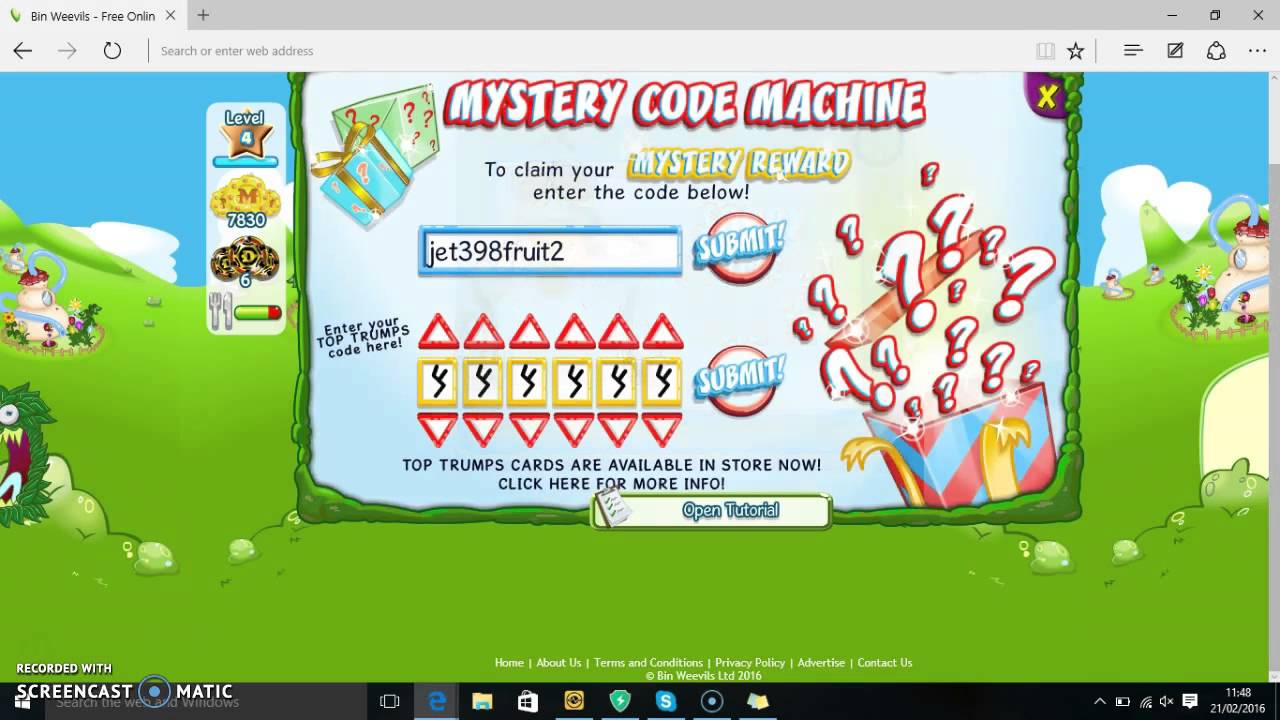Open File Explorer from taskbar
1280x720 pixels.
(x=482, y=702)
